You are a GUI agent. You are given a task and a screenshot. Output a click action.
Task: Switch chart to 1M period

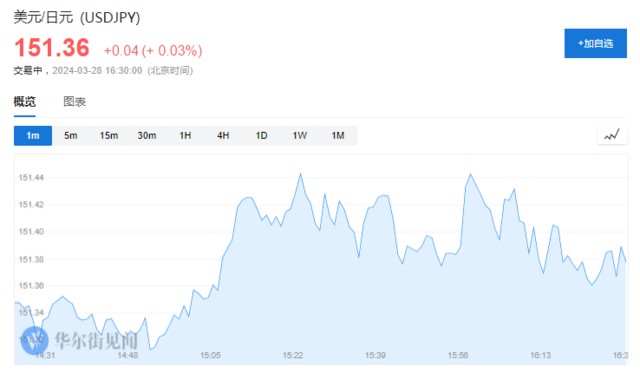pyautogui.click(x=338, y=135)
